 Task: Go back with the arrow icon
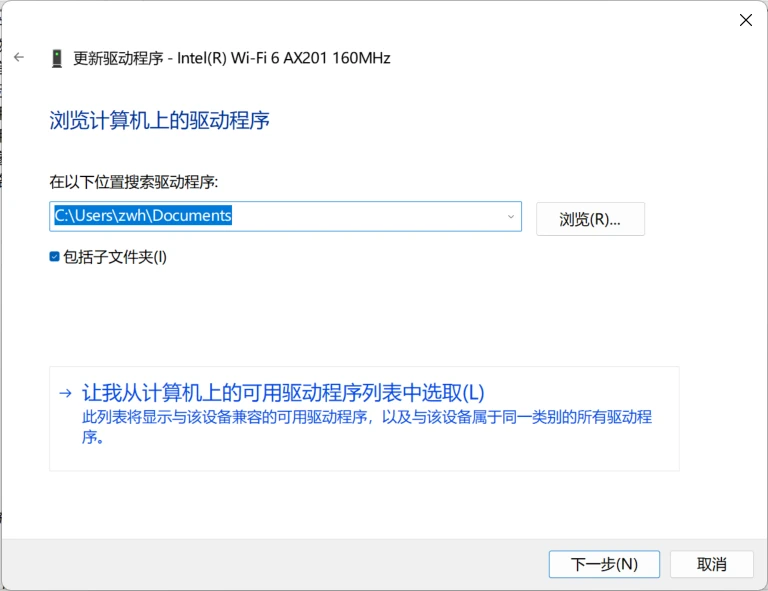click(19, 57)
